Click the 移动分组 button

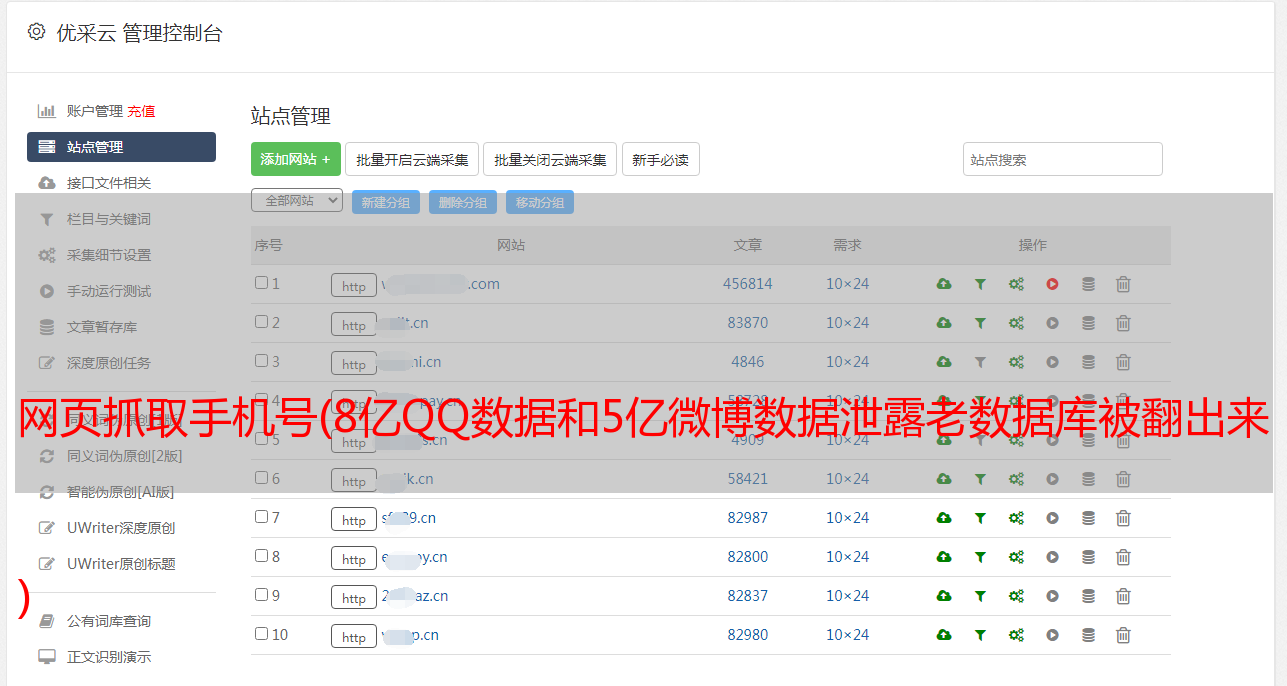(x=540, y=202)
